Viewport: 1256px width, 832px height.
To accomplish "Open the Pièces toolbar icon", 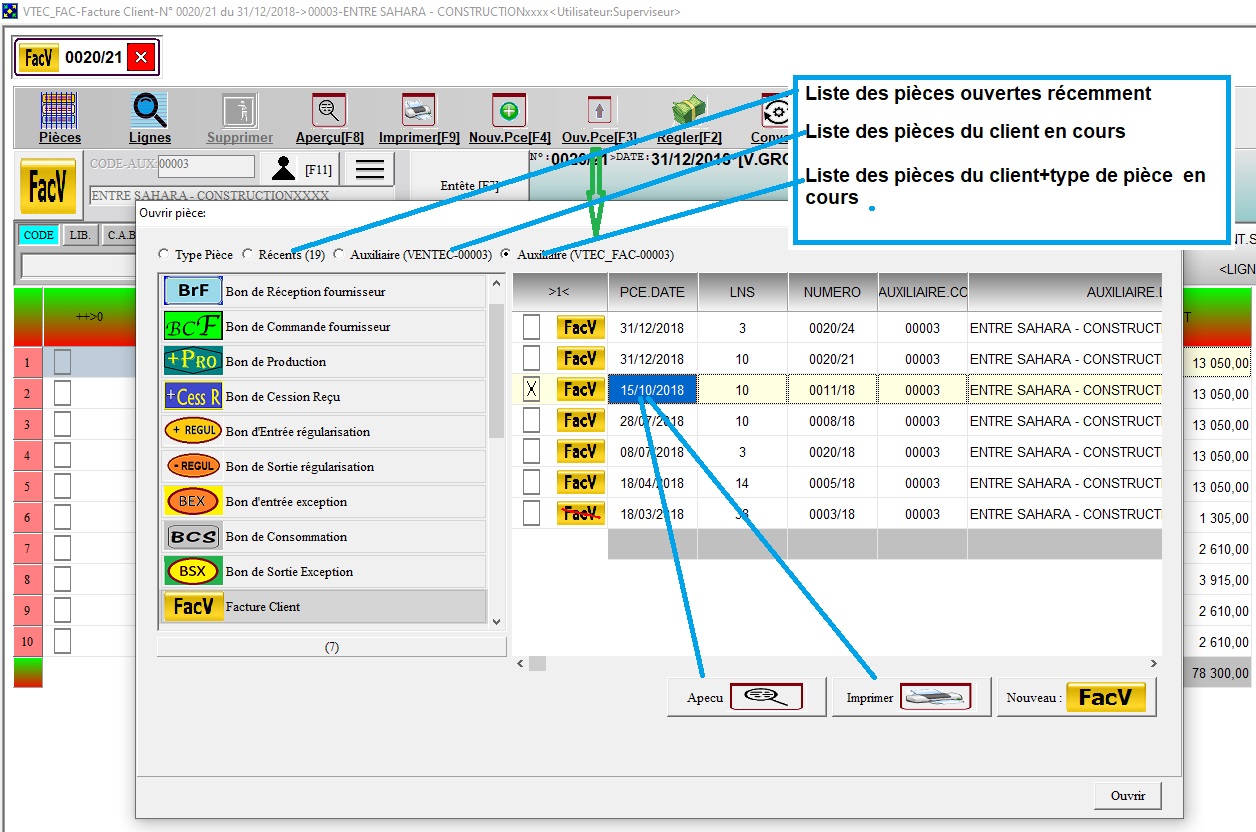I will (59, 111).
